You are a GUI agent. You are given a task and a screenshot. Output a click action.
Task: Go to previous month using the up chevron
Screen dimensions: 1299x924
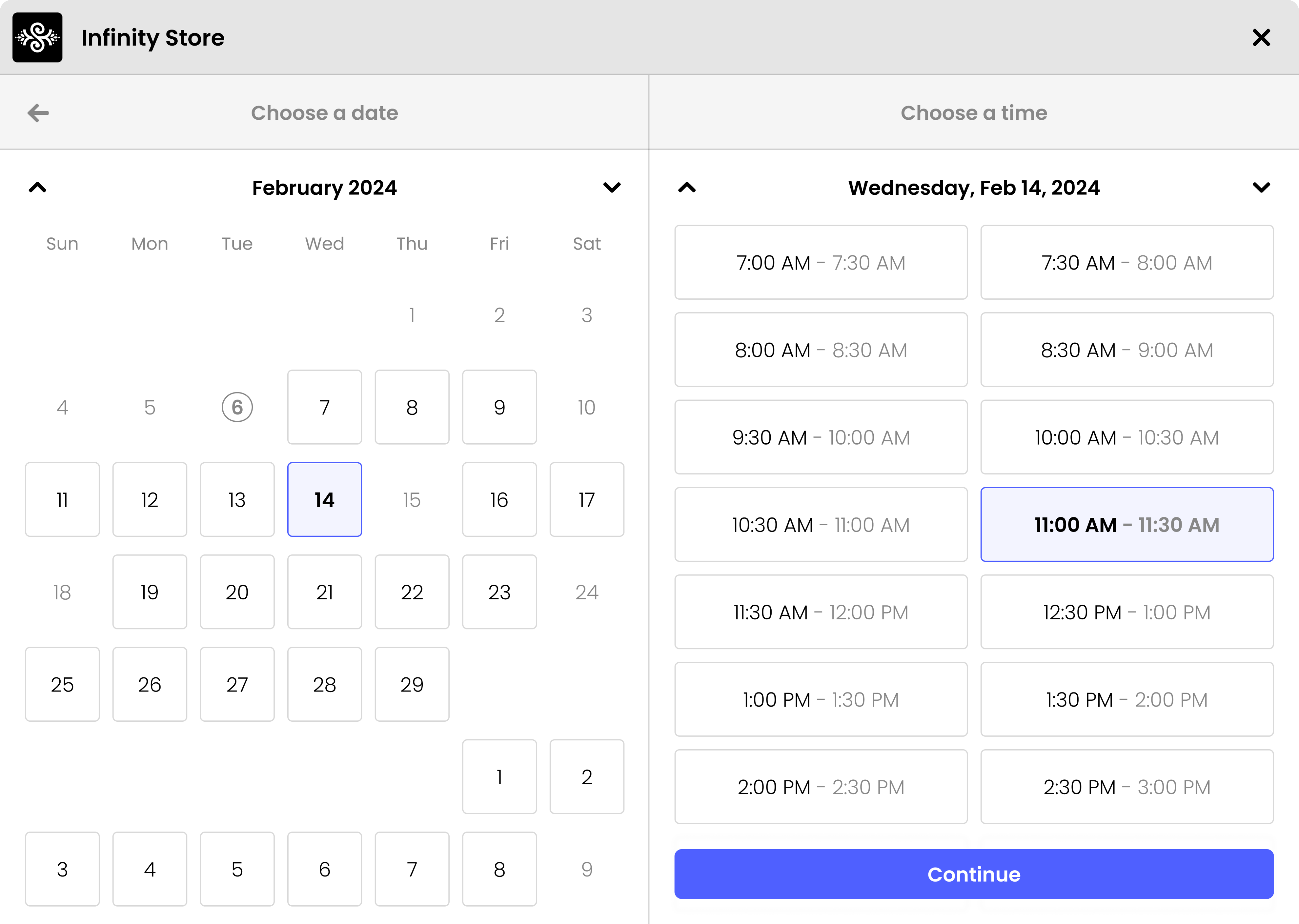tap(37, 188)
